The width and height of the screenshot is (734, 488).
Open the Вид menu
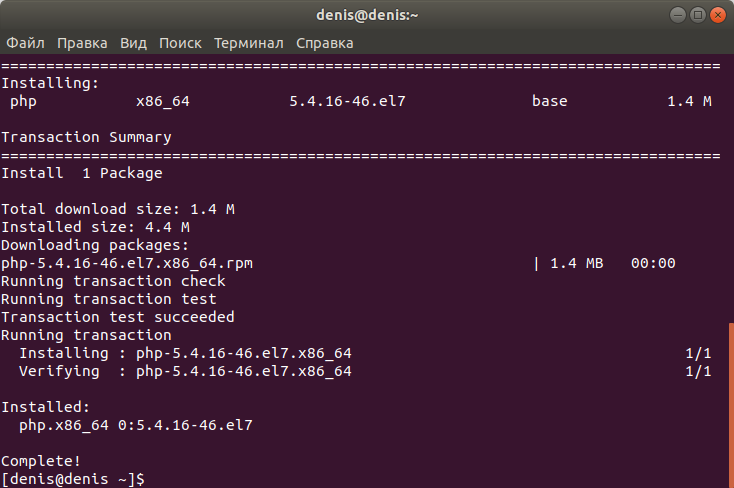[133, 43]
